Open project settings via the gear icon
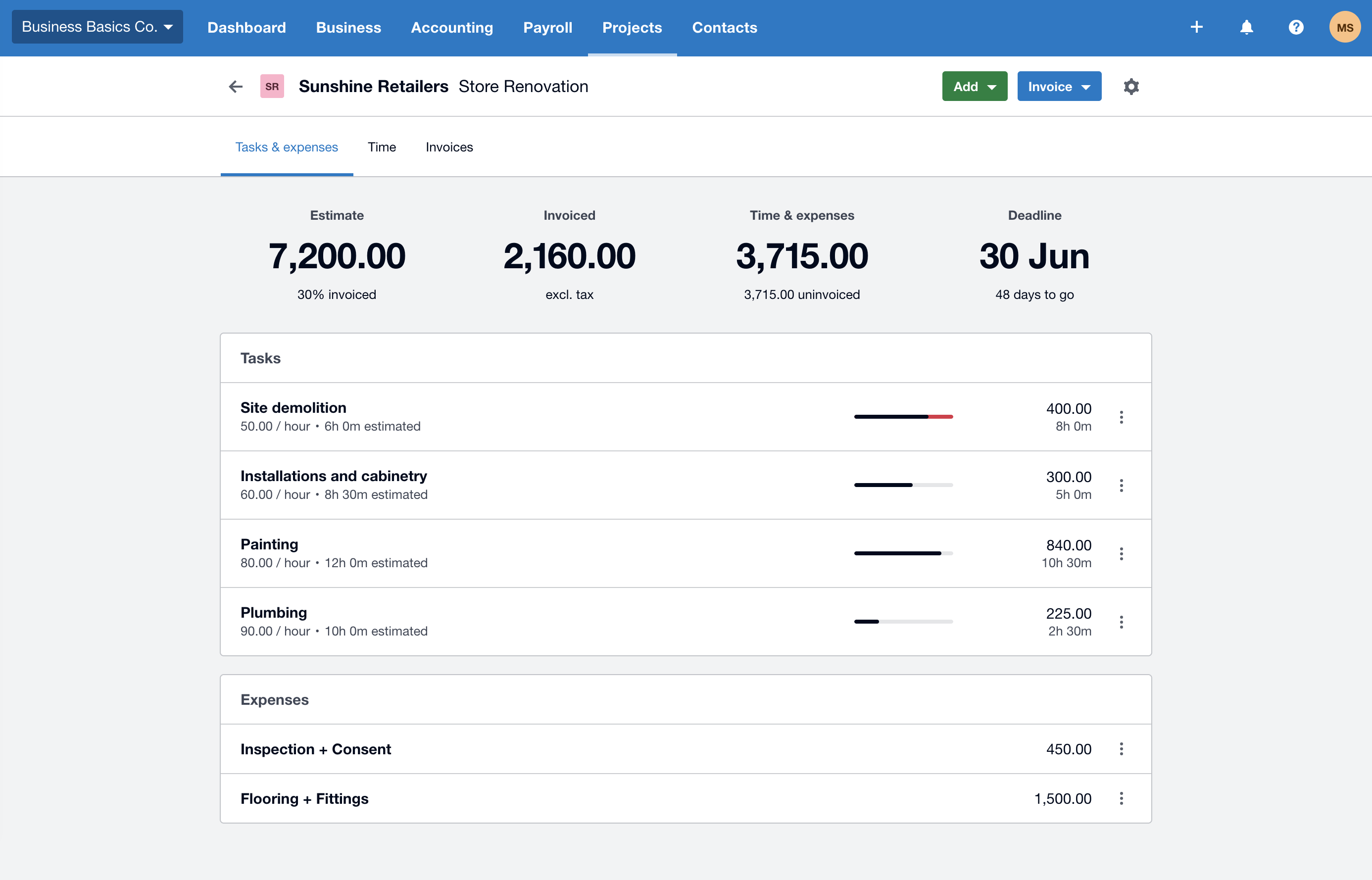The height and width of the screenshot is (880, 1372). coord(1131,86)
